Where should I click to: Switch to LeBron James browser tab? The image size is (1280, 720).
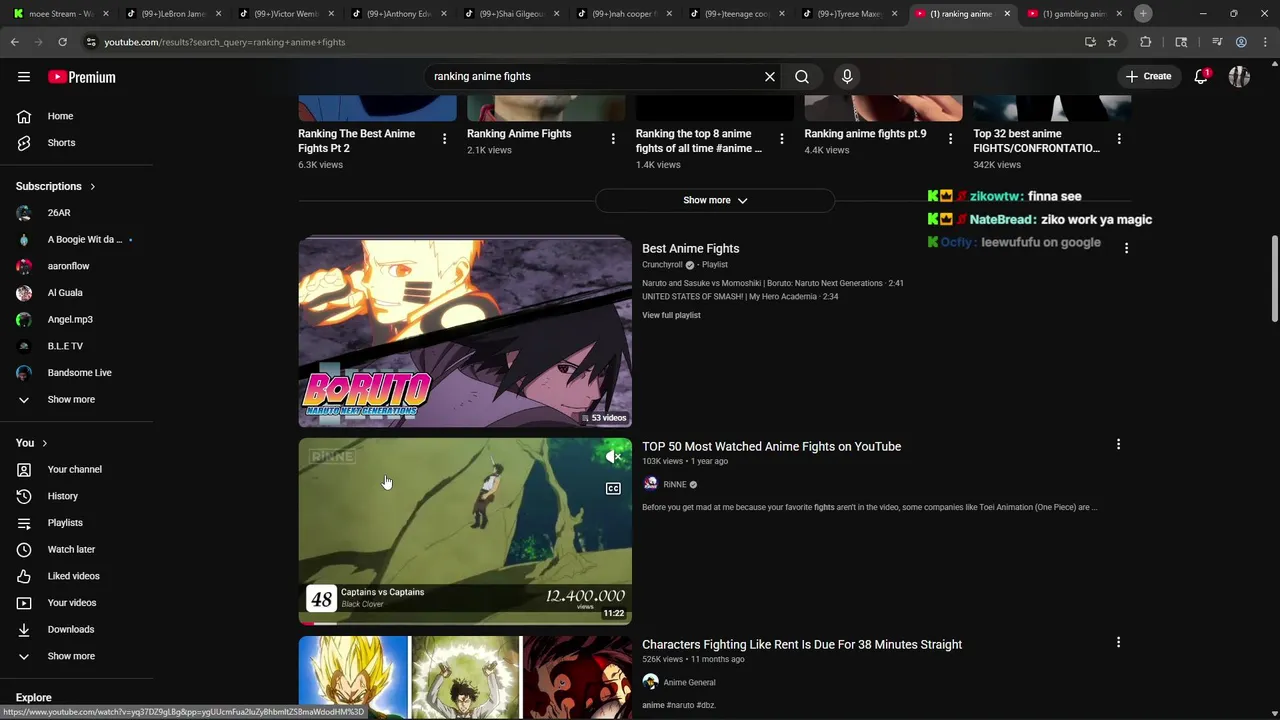(172, 14)
